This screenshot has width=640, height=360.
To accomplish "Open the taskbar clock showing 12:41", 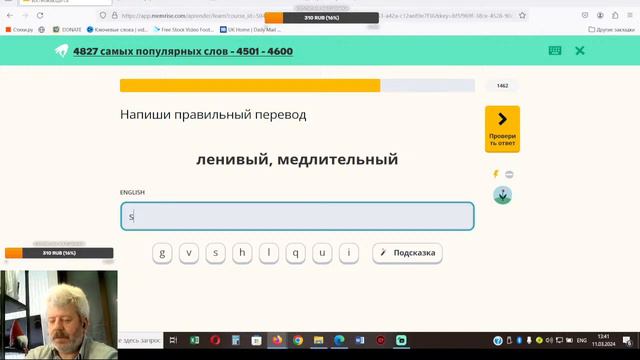I will pyautogui.click(x=604, y=340).
